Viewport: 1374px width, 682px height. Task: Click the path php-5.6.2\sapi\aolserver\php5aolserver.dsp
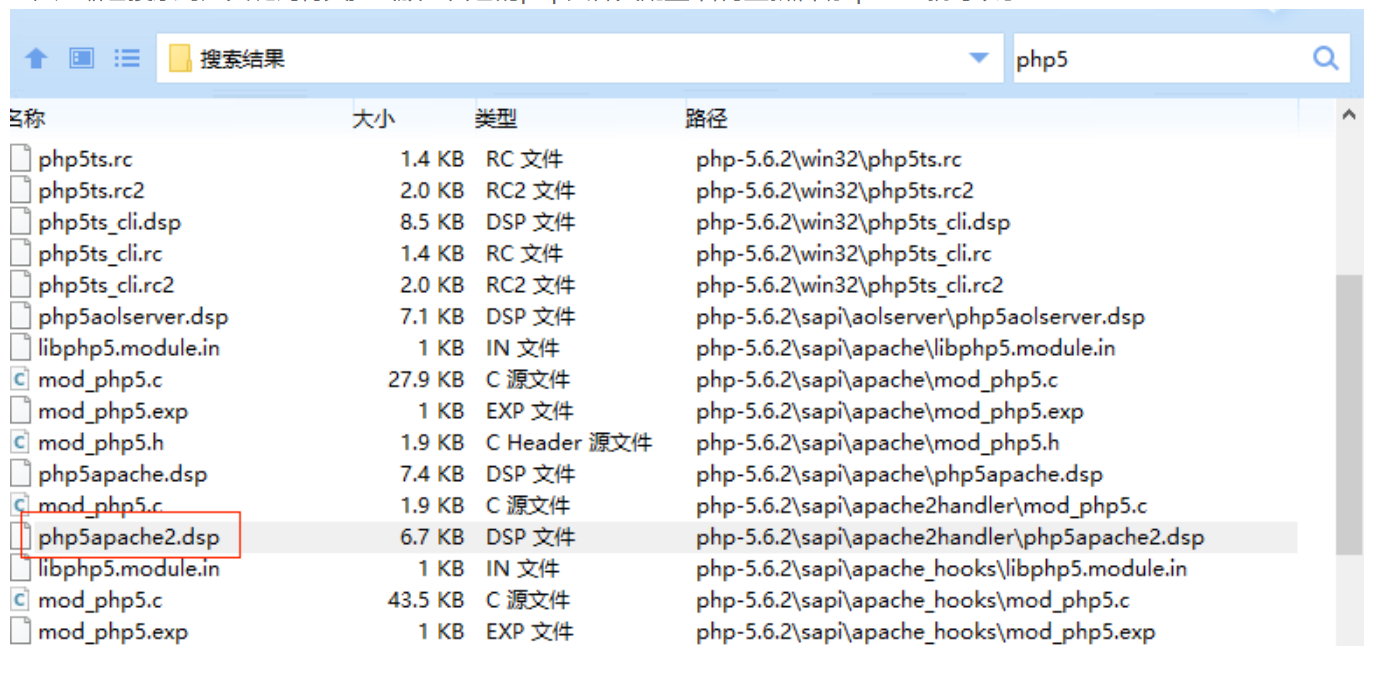point(920,317)
